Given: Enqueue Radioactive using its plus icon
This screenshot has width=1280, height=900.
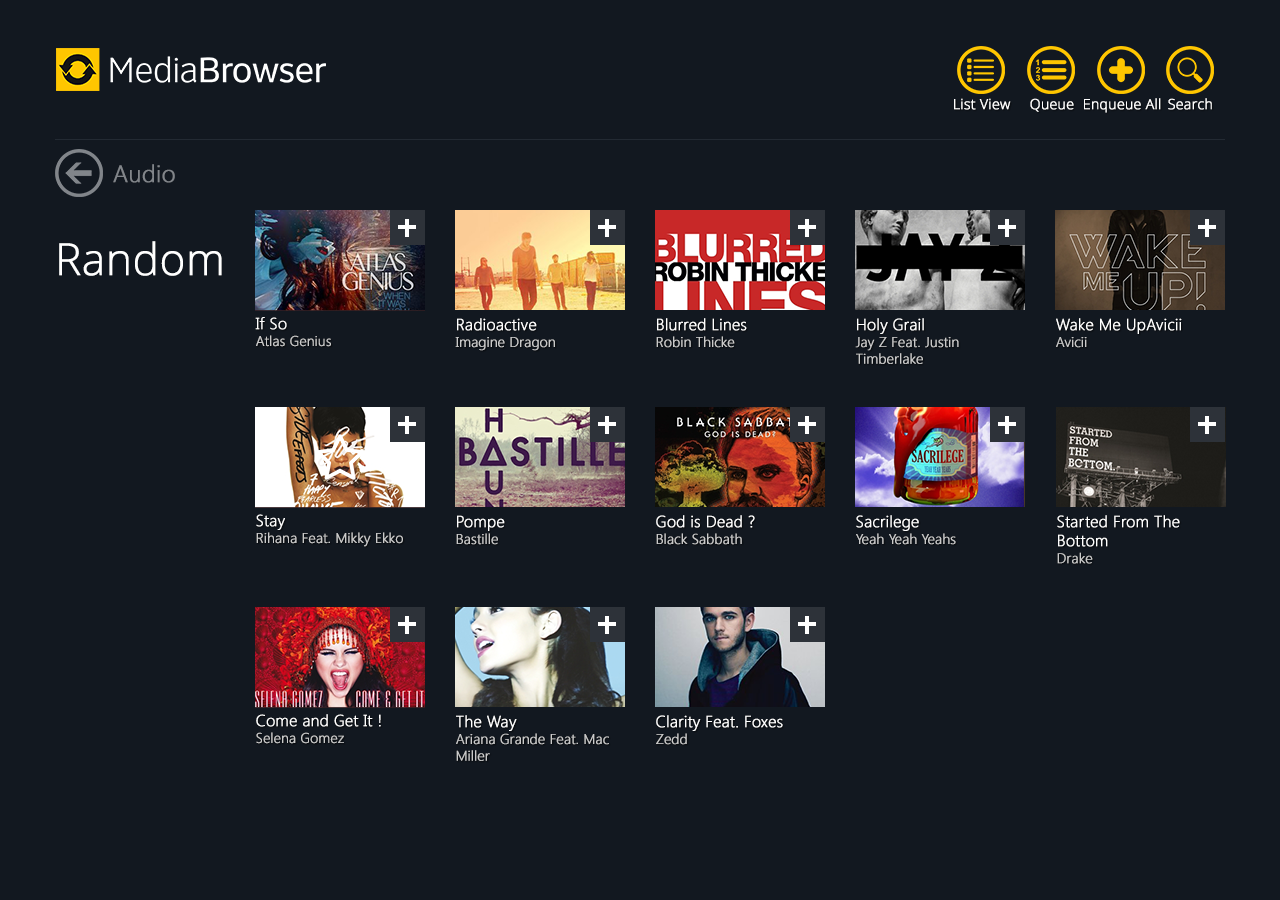Looking at the screenshot, I should tap(607, 228).
